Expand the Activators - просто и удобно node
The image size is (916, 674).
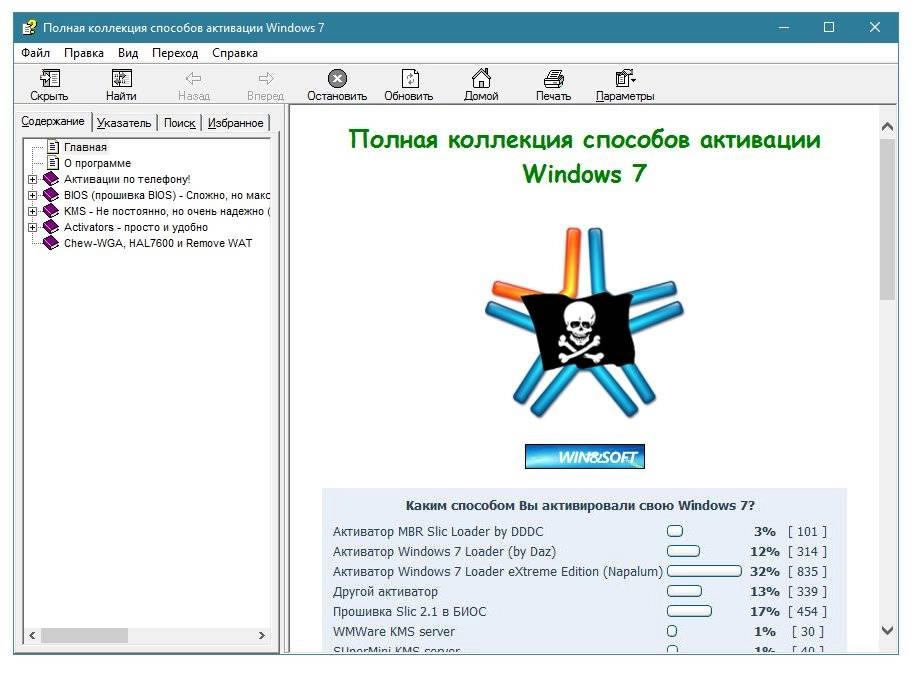(x=33, y=227)
